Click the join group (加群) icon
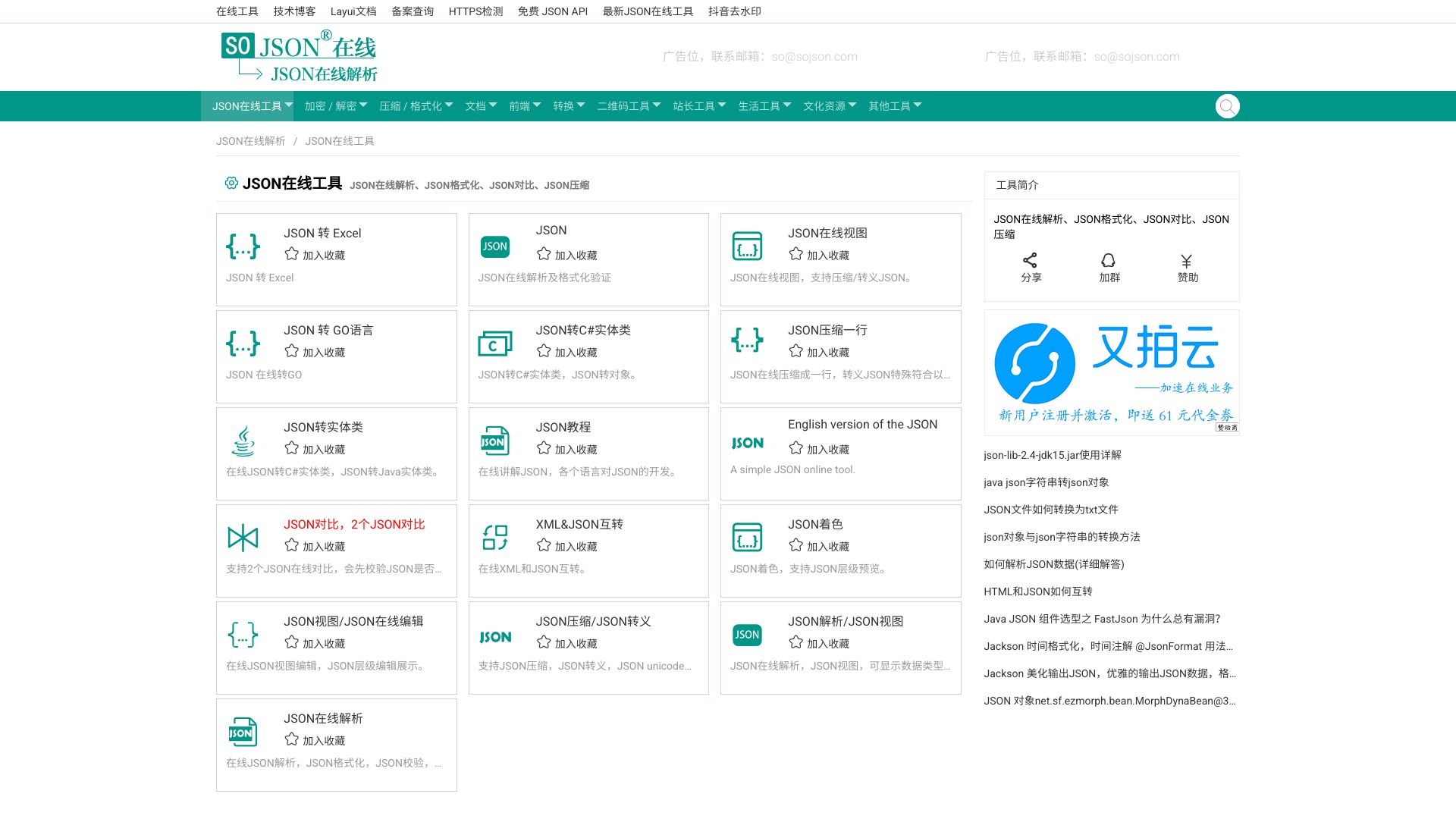1456x819 pixels. [x=1108, y=260]
